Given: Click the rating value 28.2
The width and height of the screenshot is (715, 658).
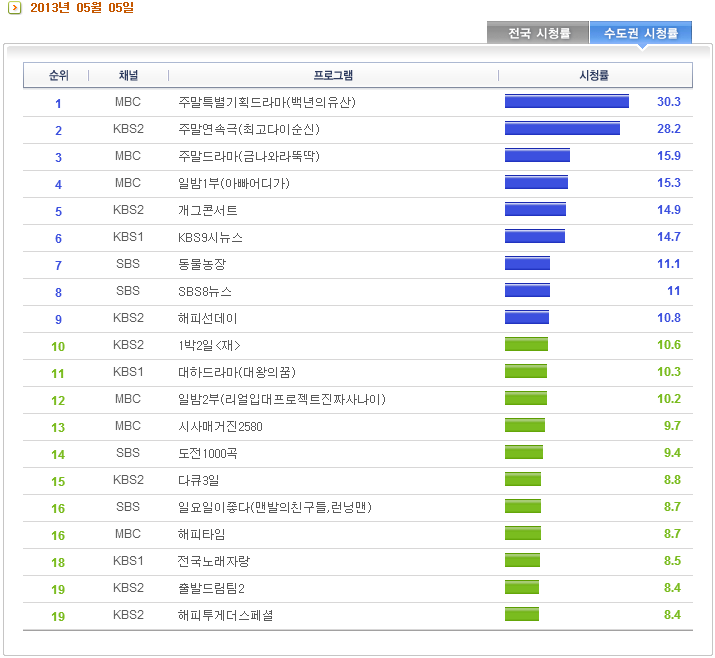Looking at the screenshot, I should coord(668,129).
